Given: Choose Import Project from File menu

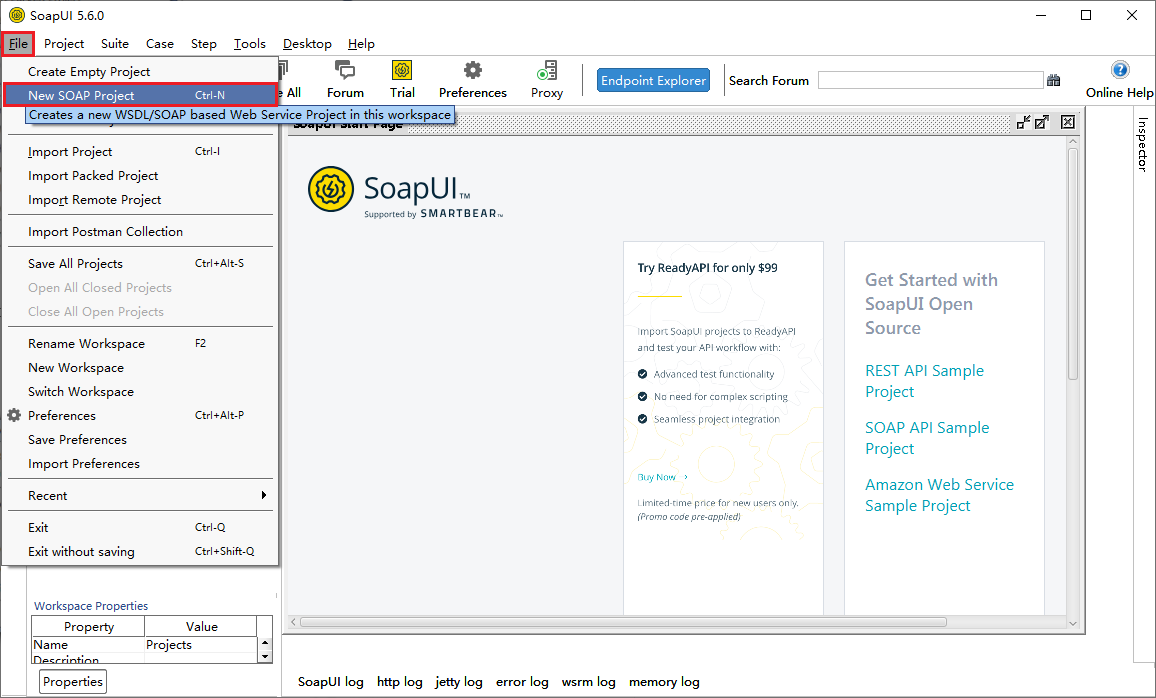Looking at the screenshot, I should pyautogui.click(x=140, y=151).
